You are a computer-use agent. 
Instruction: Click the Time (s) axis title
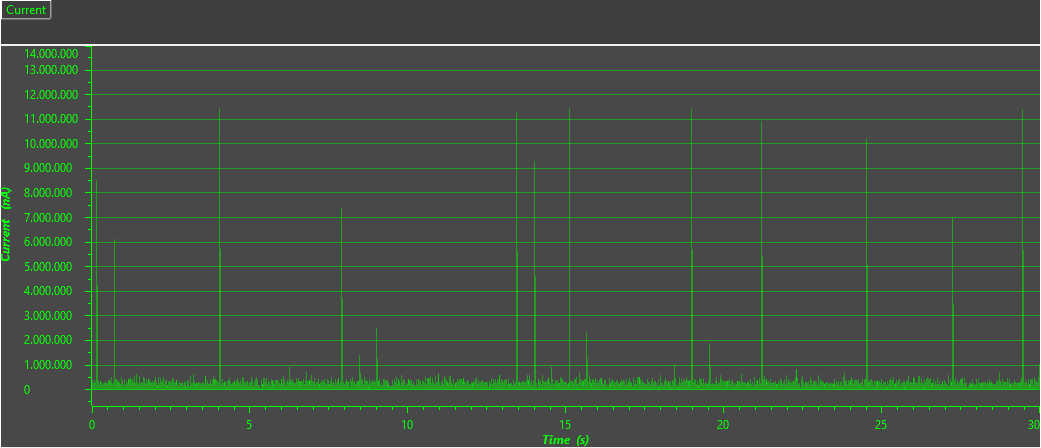click(x=565, y=440)
